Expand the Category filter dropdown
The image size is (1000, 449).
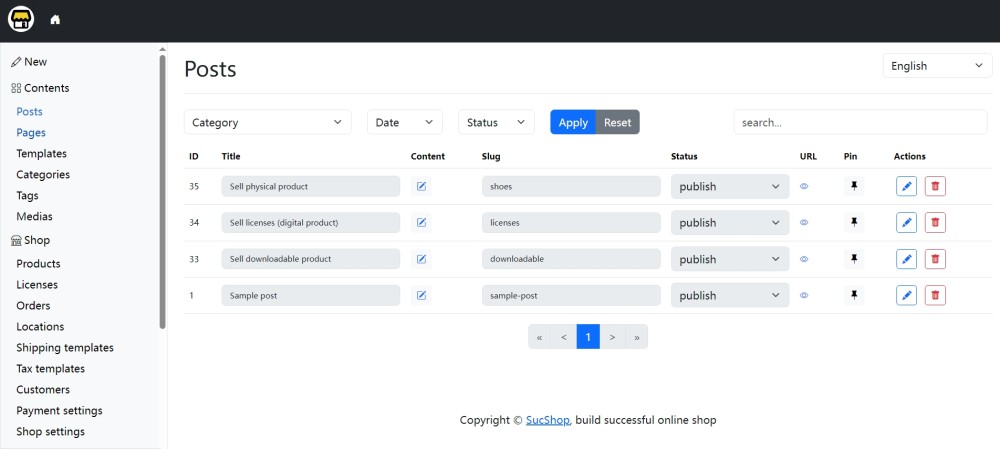[267, 122]
